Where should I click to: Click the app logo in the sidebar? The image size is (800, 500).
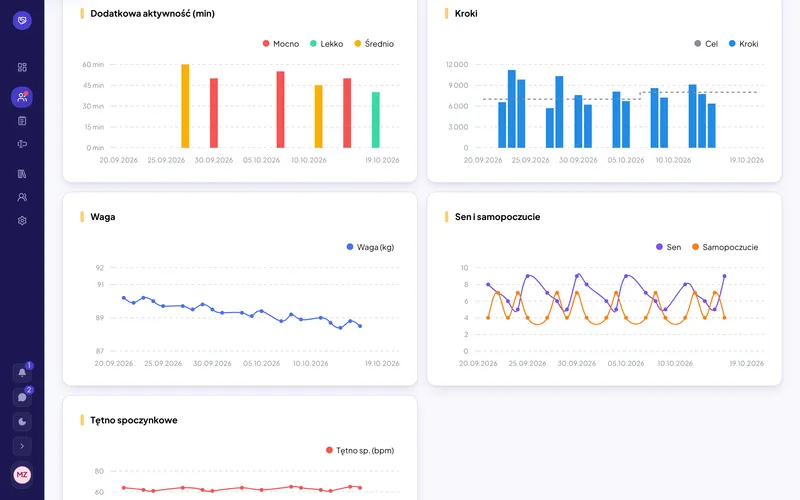pyautogui.click(x=22, y=20)
